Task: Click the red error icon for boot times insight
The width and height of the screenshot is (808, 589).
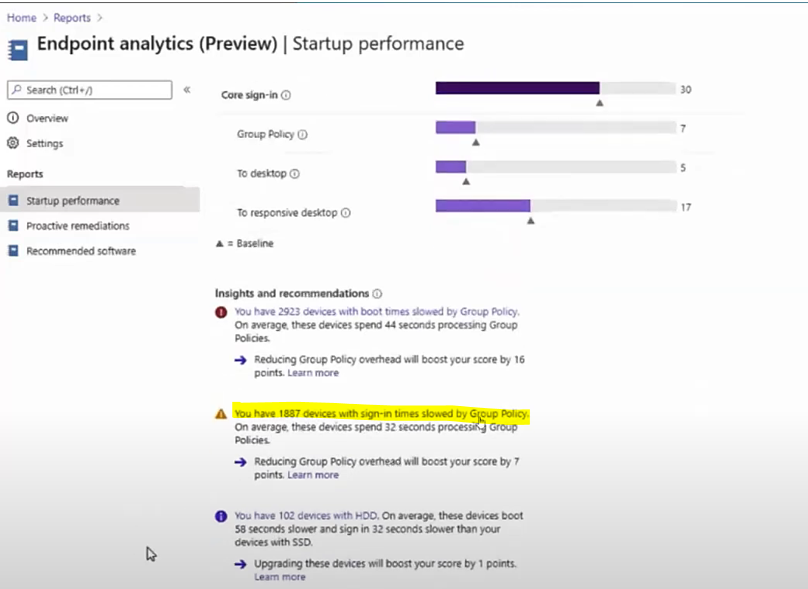Action: (221, 312)
